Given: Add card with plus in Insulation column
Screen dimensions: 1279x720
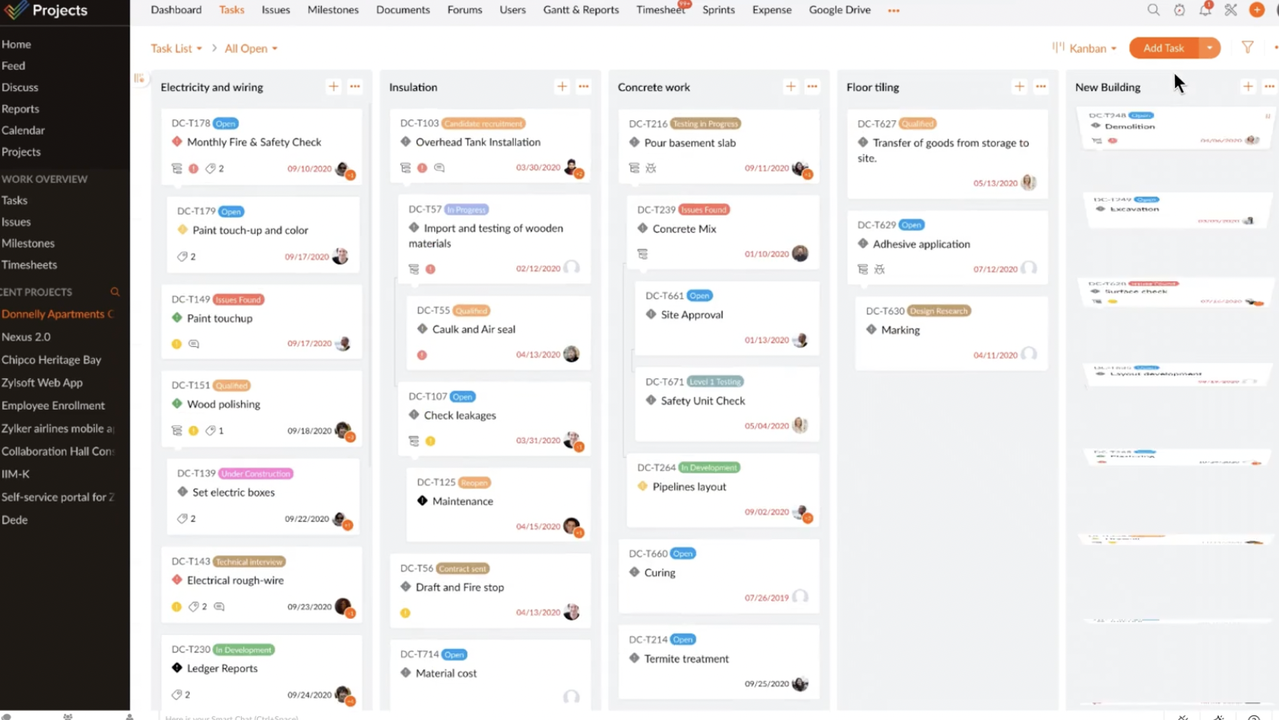Looking at the screenshot, I should (562, 87).
